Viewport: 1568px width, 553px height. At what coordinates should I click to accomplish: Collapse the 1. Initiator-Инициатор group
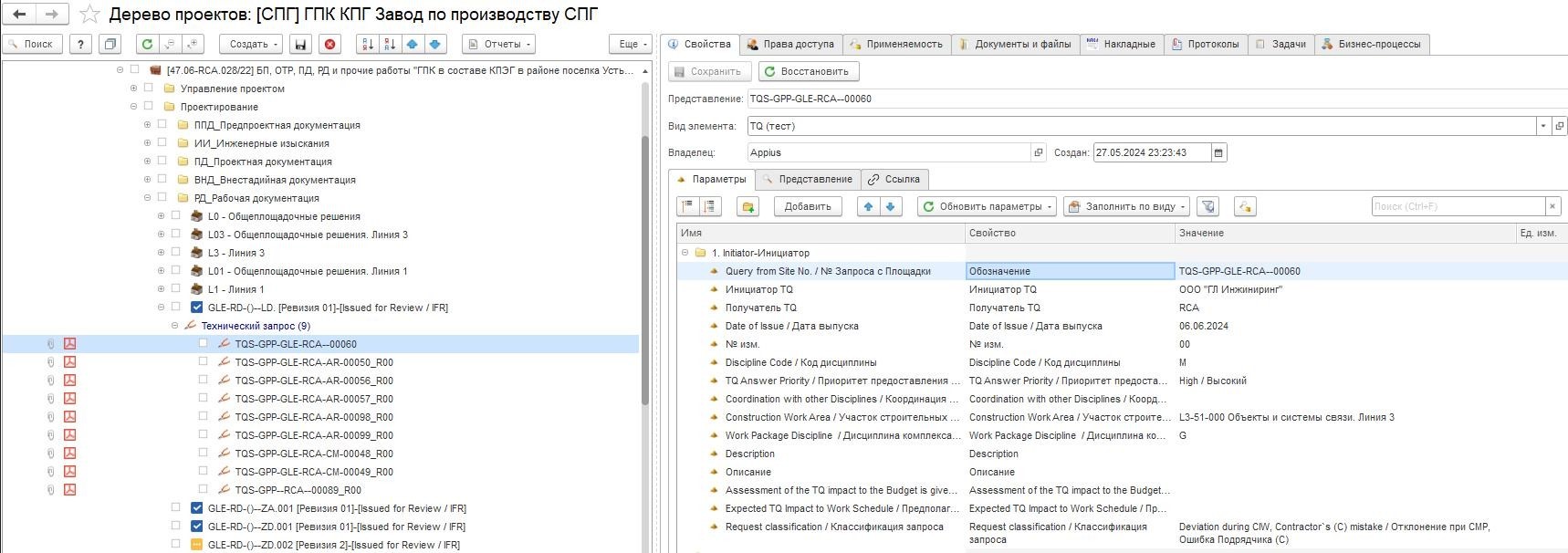pos(685,253)
